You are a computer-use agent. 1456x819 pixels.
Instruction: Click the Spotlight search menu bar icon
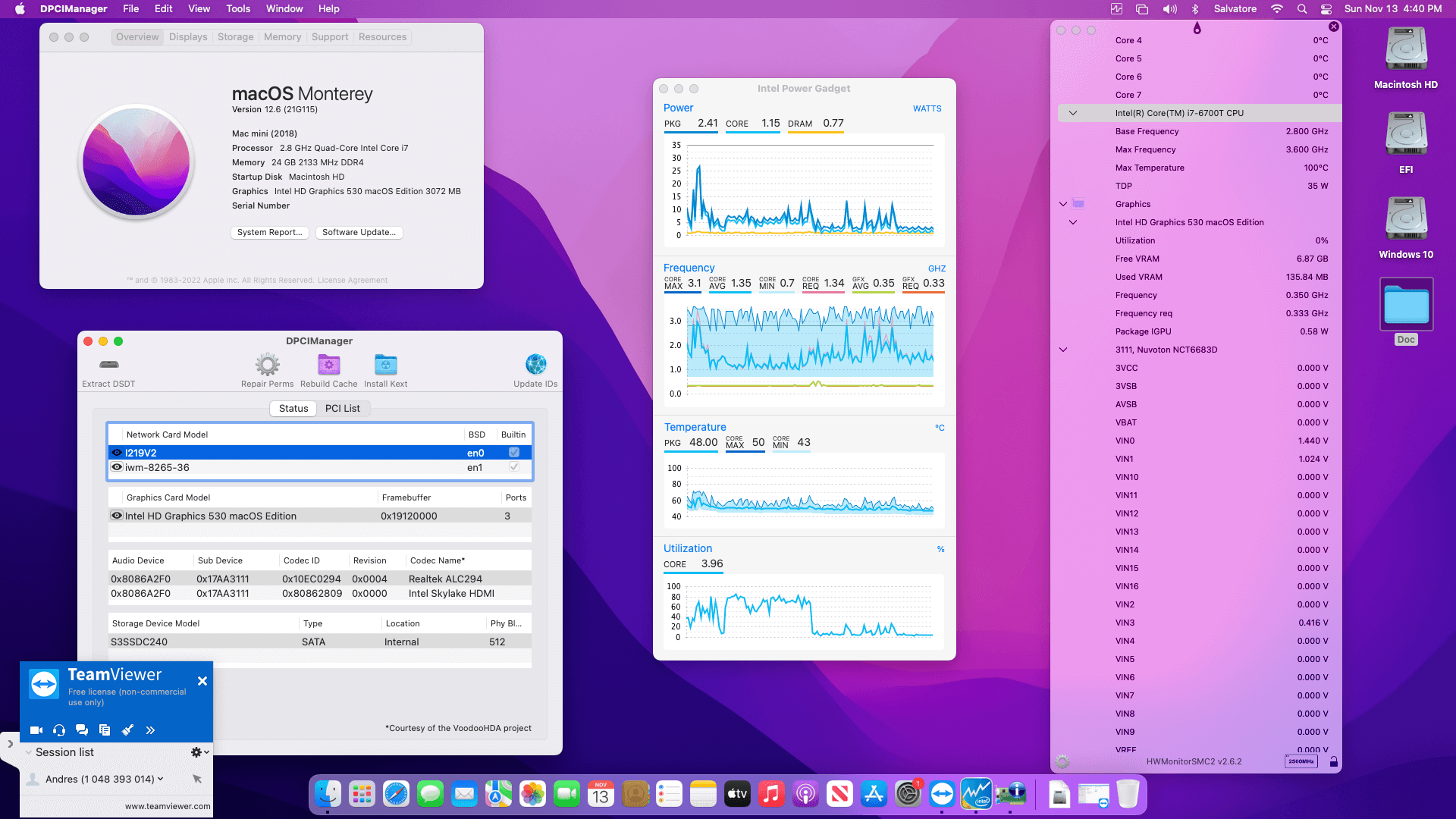pos(1302,9)
